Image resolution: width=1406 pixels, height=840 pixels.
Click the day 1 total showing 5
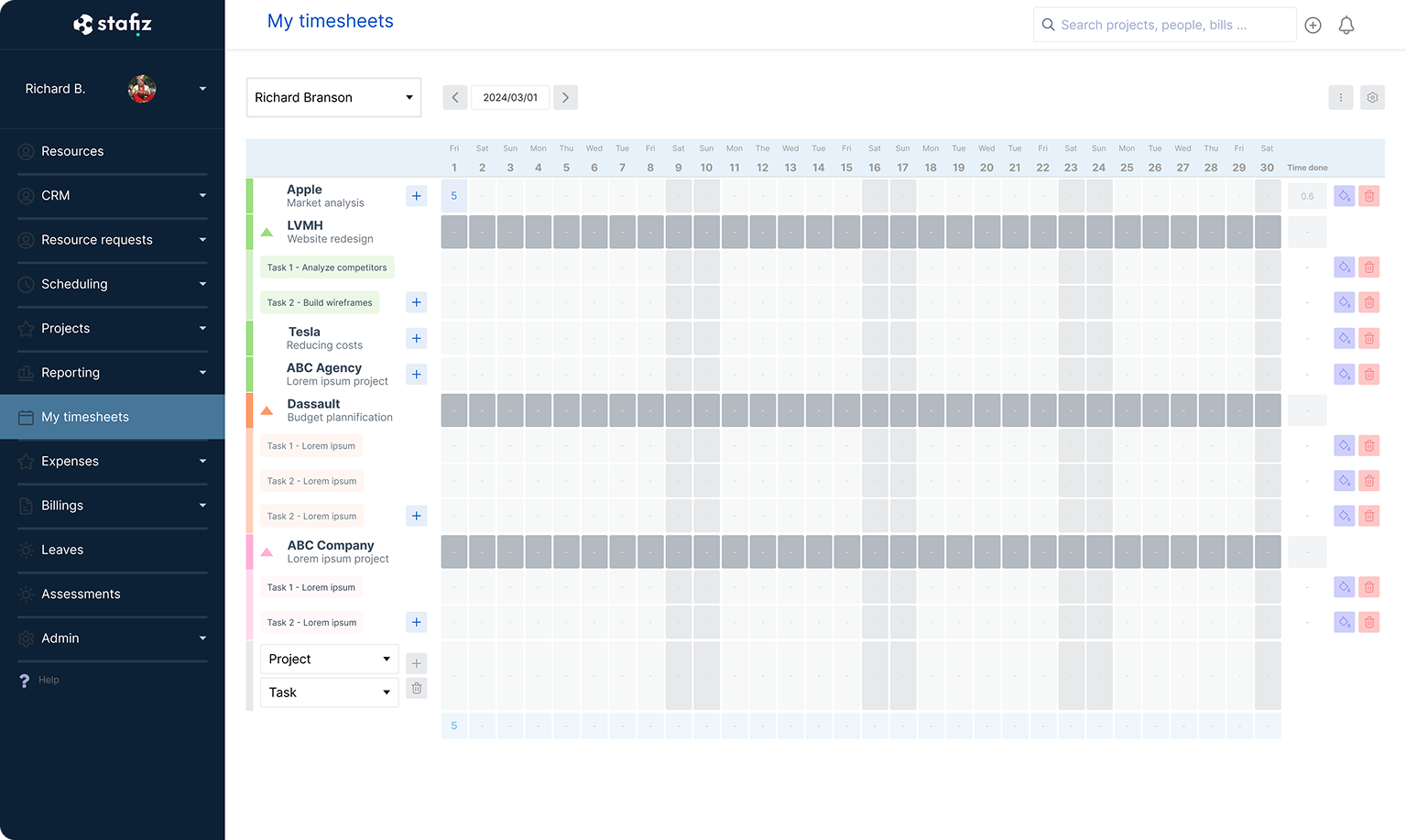pyautogui.click(x=454, y=725)
